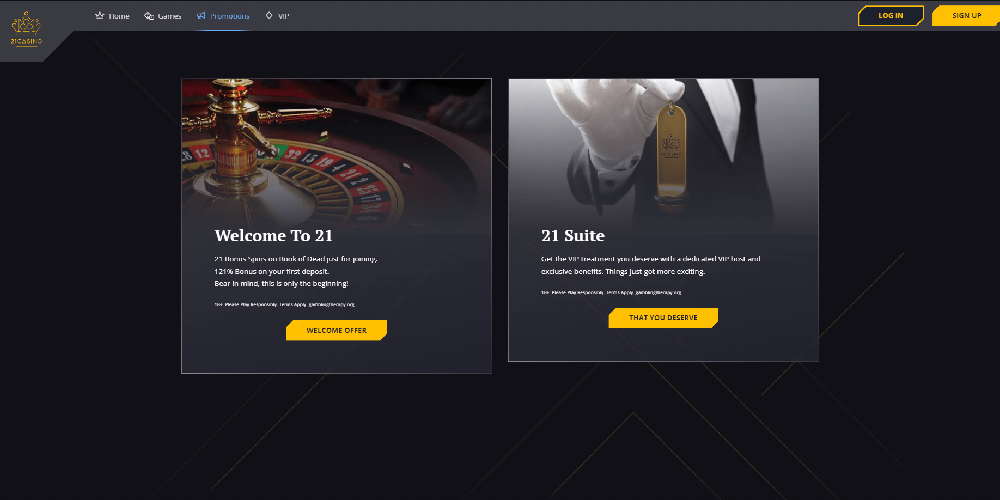Image resolution: width=1000 pixels, height=500 pixels.
Task: Click the WELCOME OFFER button
Action: click(x=336, y=330)
